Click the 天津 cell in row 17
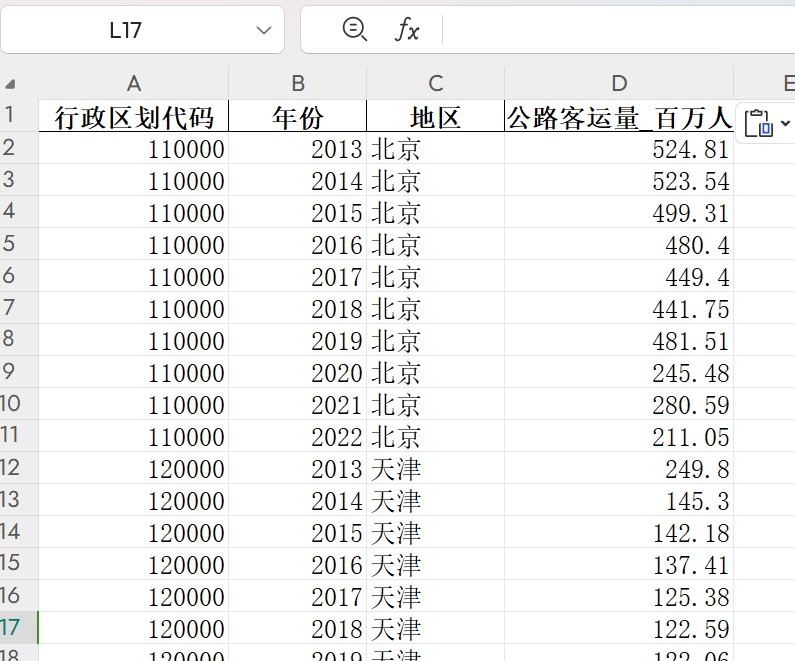This screenshot has height=661, width=795. [x=436, y=628]
